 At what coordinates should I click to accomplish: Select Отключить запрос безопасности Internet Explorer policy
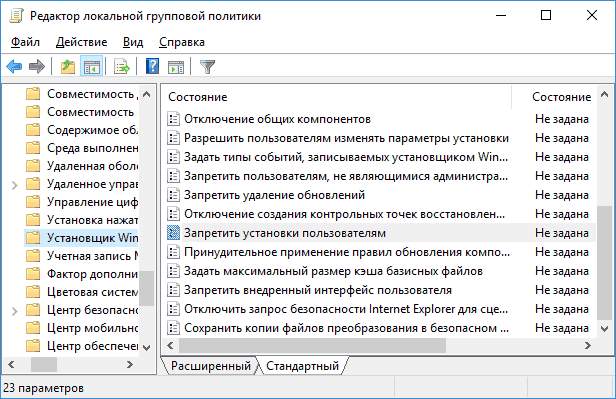coord(380,309)
